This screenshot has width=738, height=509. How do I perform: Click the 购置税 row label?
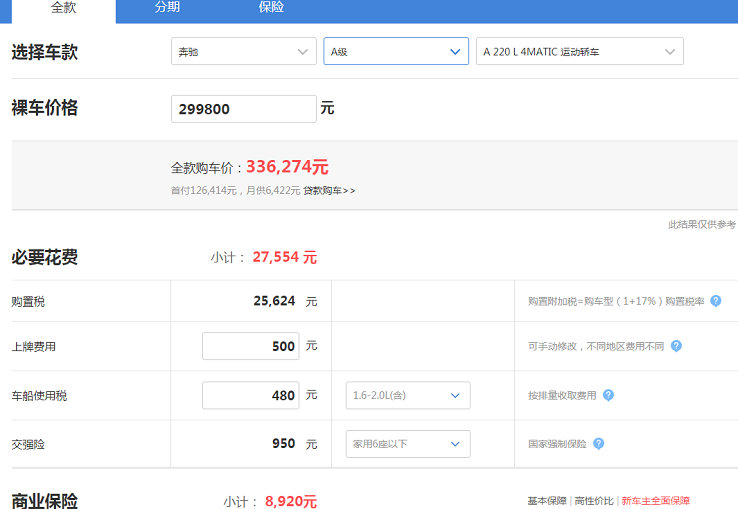[28, 301]
